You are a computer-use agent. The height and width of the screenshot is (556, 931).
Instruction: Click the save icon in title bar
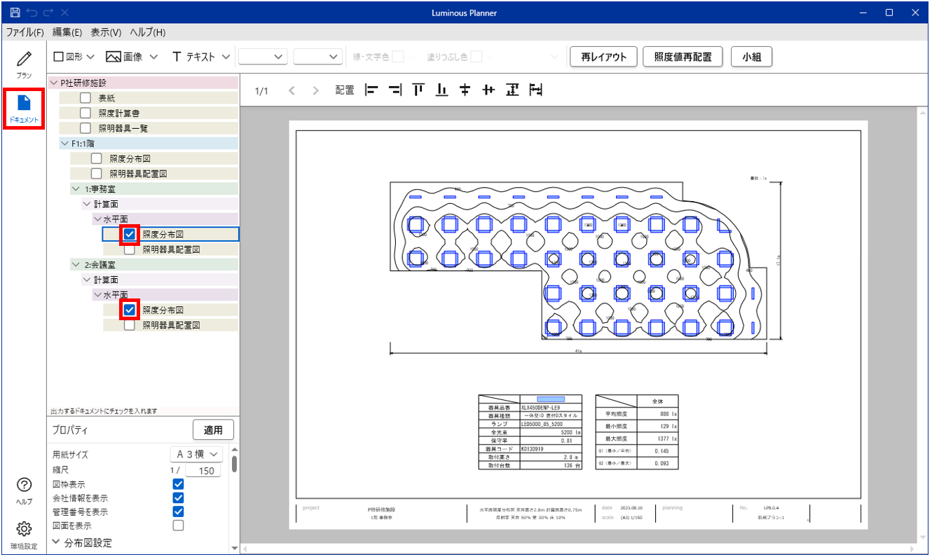pyautogui.click(x=14, y=12)
